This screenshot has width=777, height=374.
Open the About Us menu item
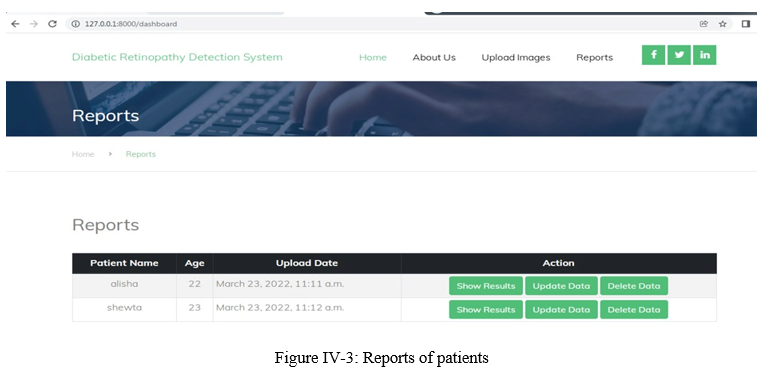coord(434,57)
